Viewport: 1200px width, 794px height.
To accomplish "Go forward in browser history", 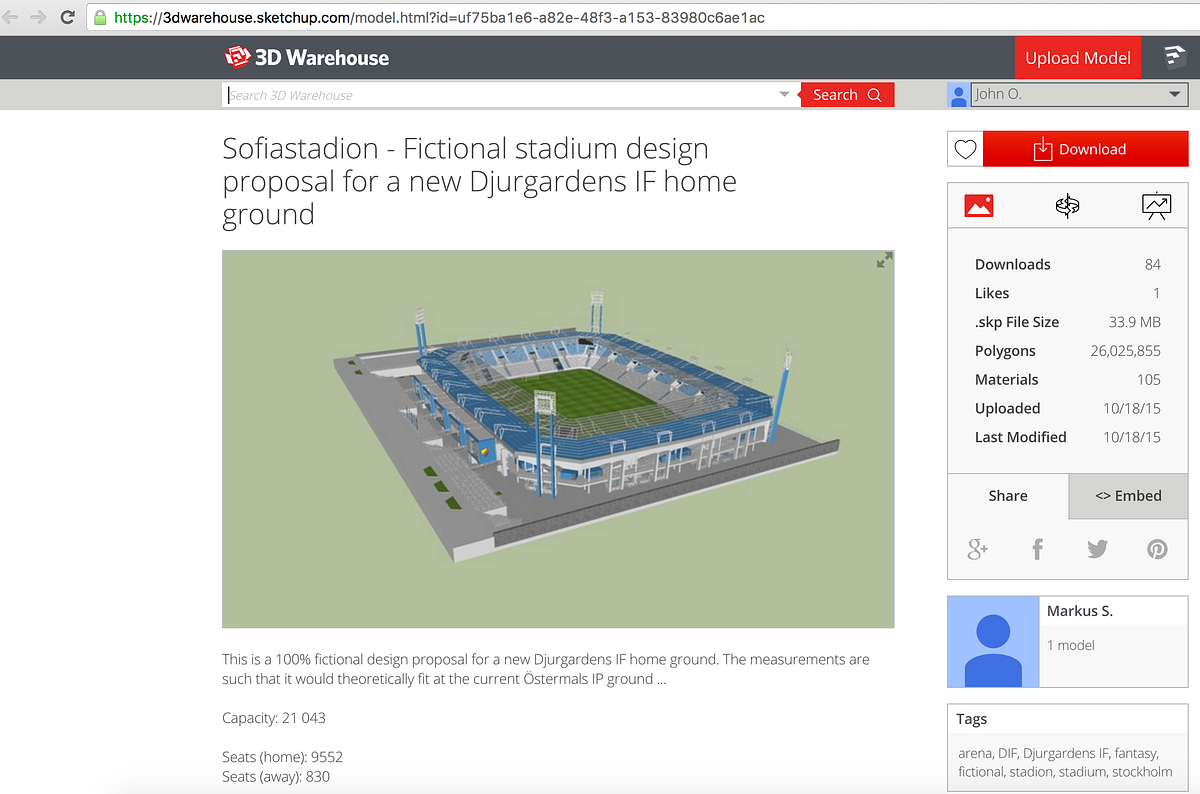I will (38, 17).
